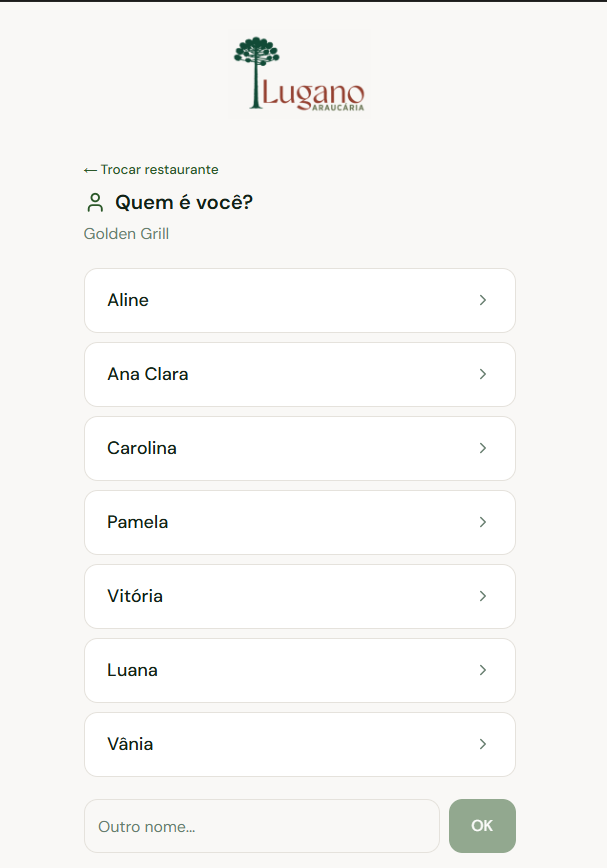Select Luana as the user
The height and width of the screenshot is (868, 607).
(x=299, y=670)
